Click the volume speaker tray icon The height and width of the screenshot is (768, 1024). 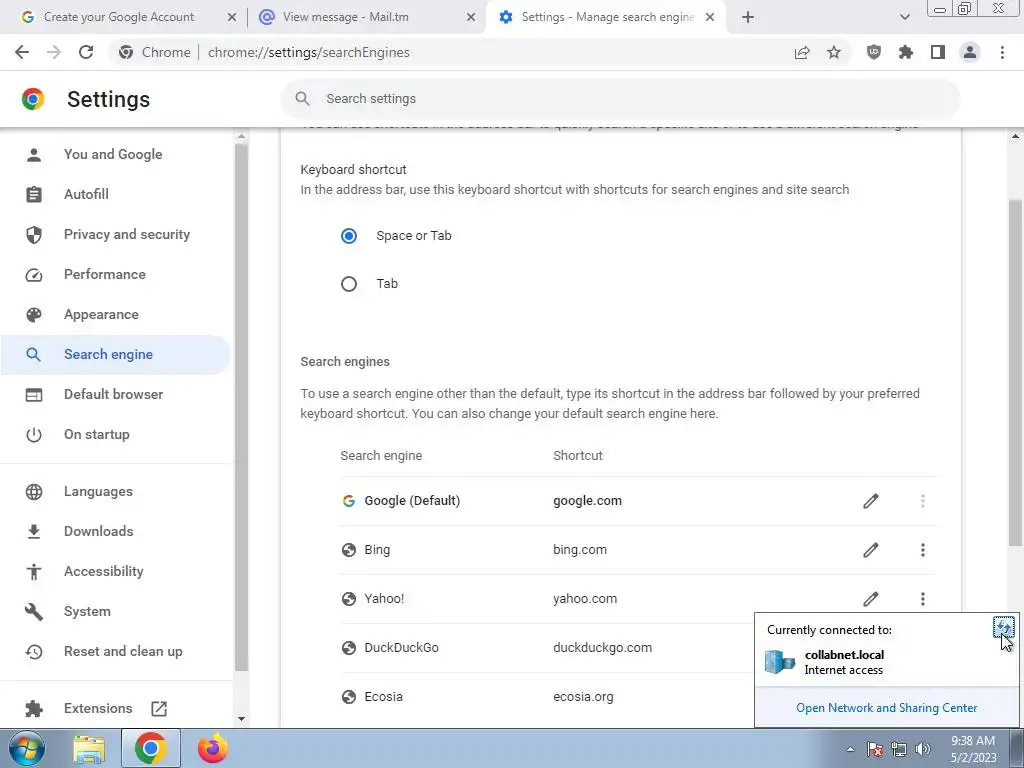click(x=923, y=749)
